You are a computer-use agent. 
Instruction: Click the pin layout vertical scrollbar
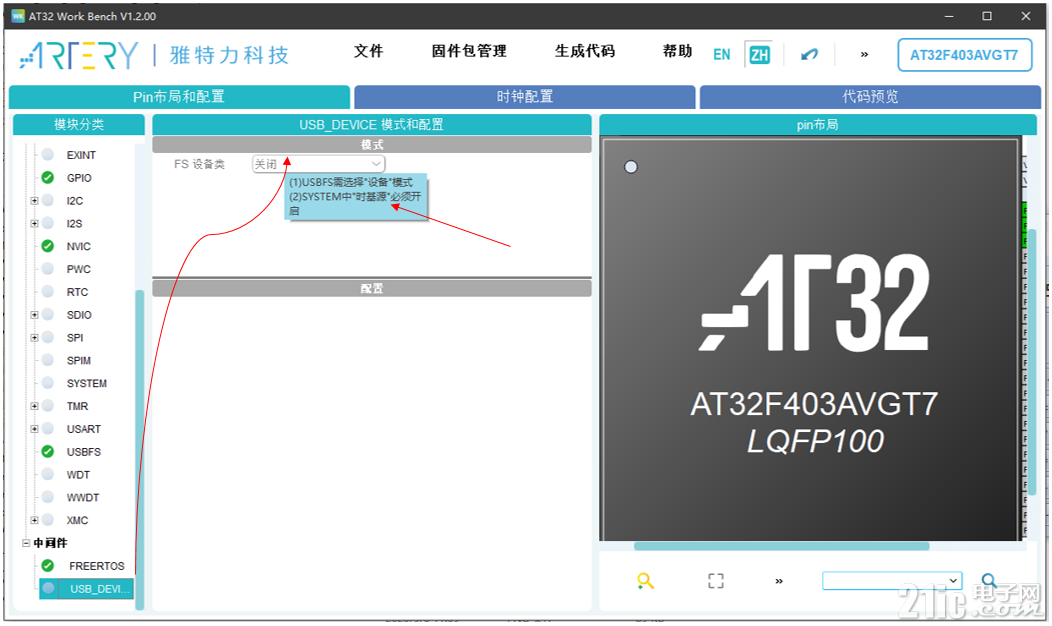coord(1032,362)
